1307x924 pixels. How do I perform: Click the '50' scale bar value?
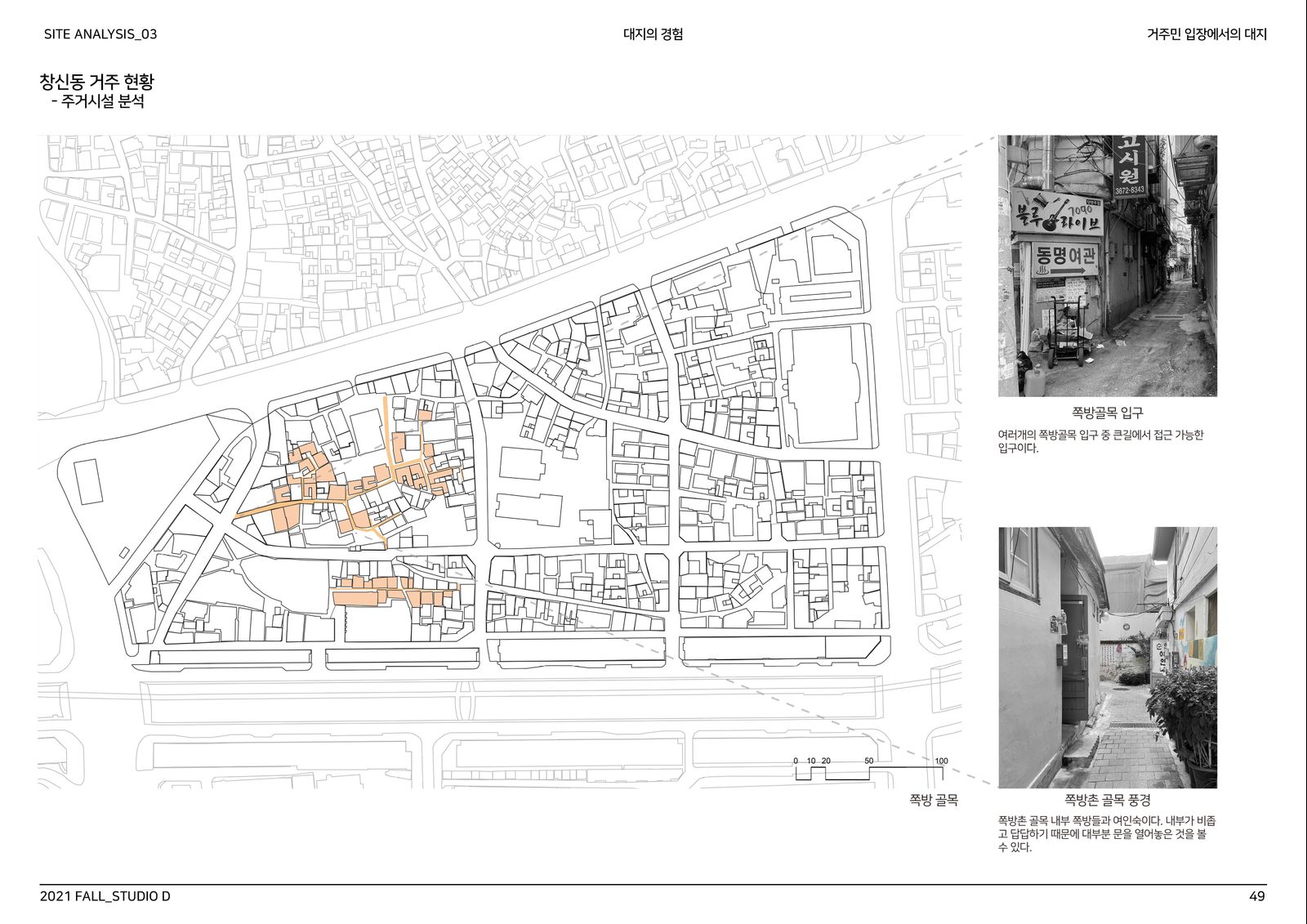pyautogui.click(x=868, y=761)
